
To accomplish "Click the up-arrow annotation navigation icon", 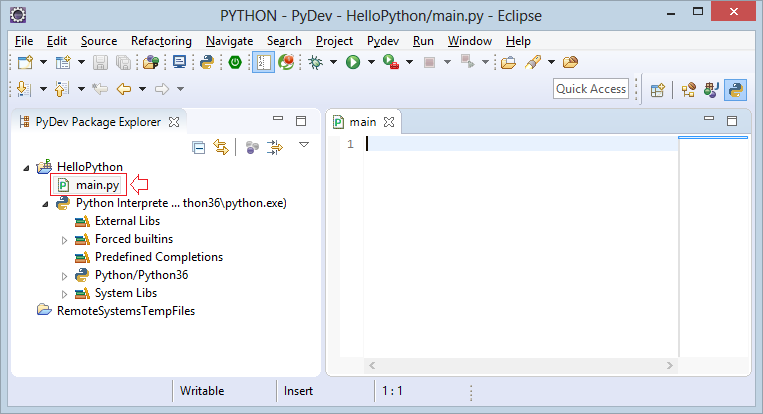I will tap(62, 89).
